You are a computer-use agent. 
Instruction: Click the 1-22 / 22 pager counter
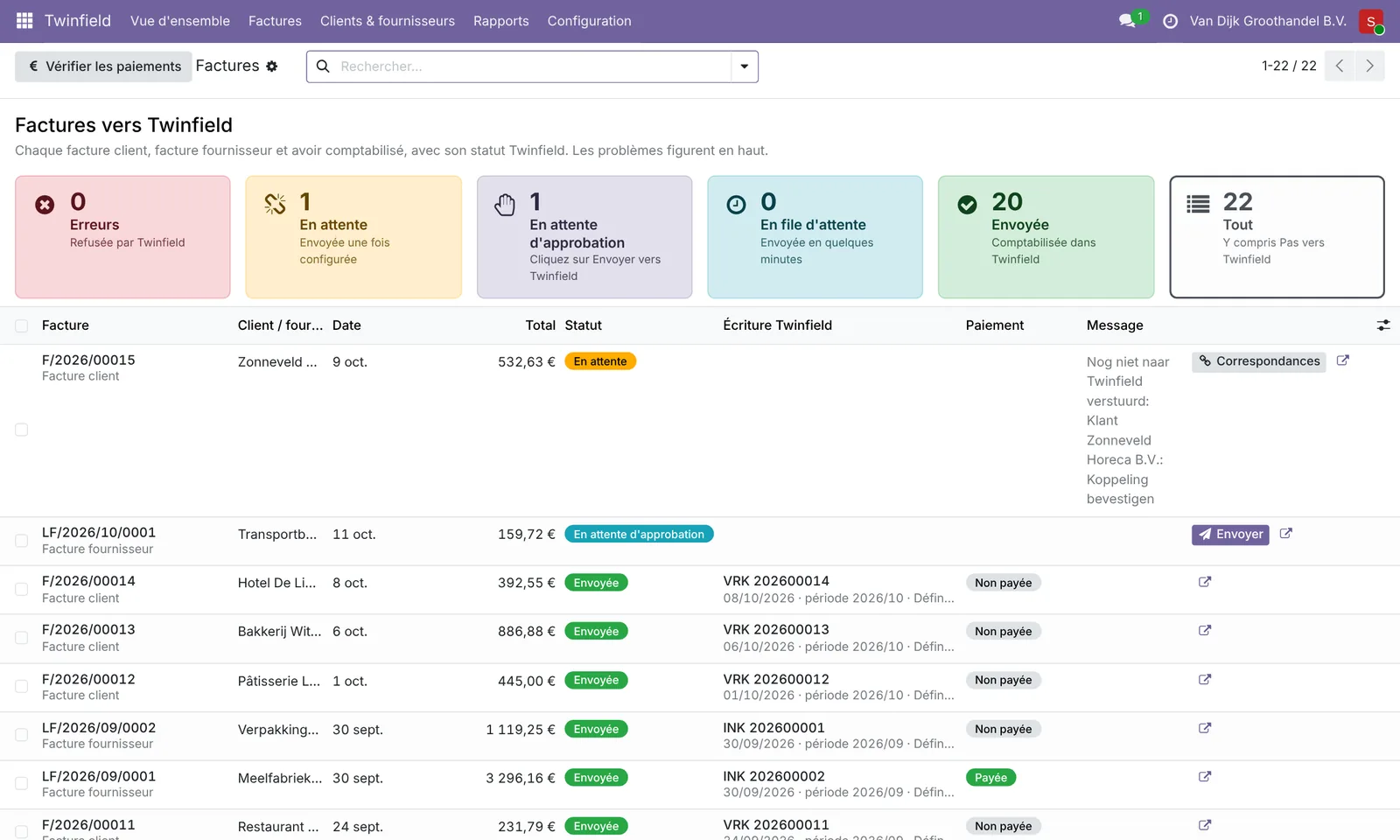click(1289, 66)
